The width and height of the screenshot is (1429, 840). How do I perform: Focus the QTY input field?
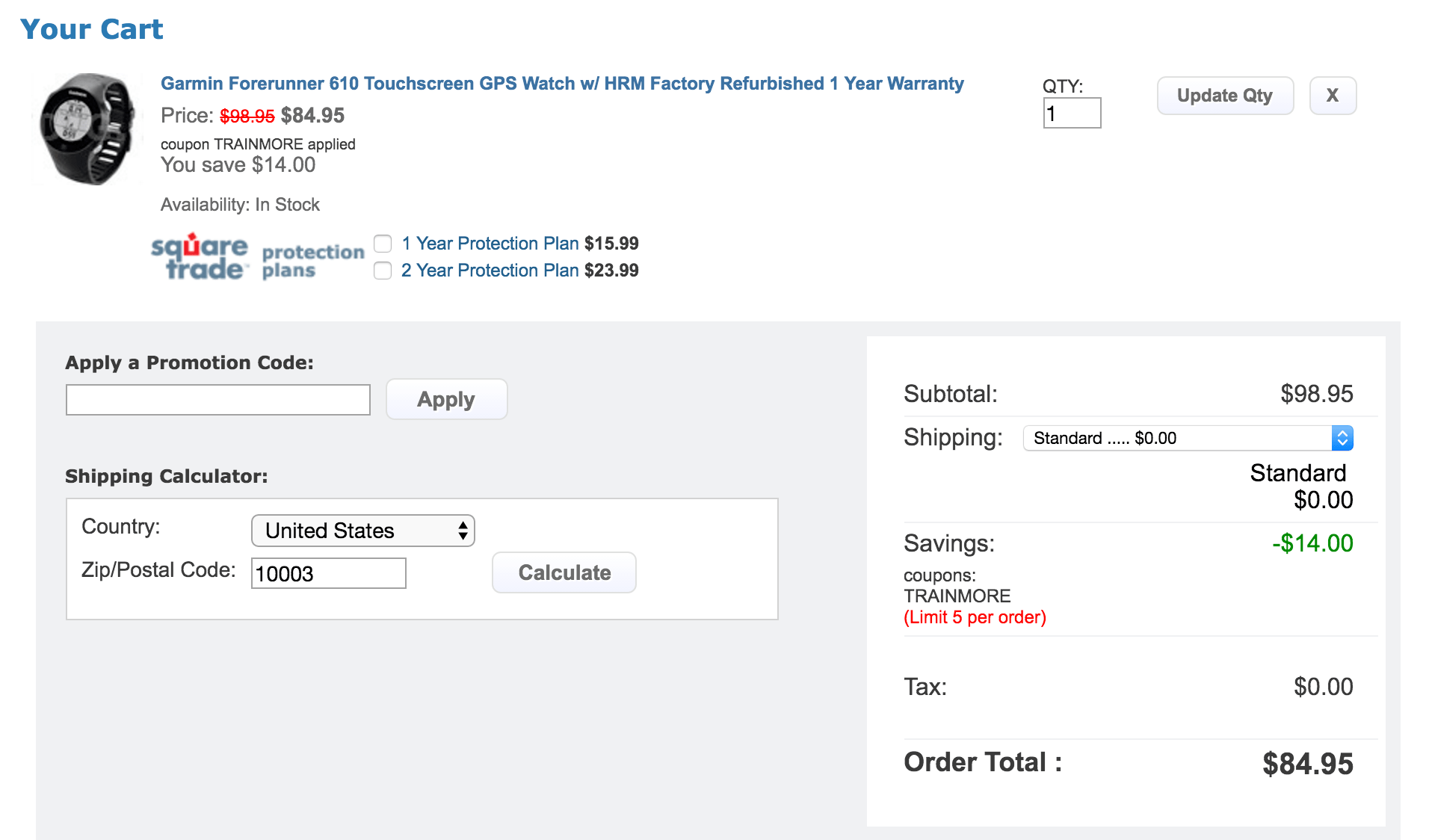[x=1071, y=114]
